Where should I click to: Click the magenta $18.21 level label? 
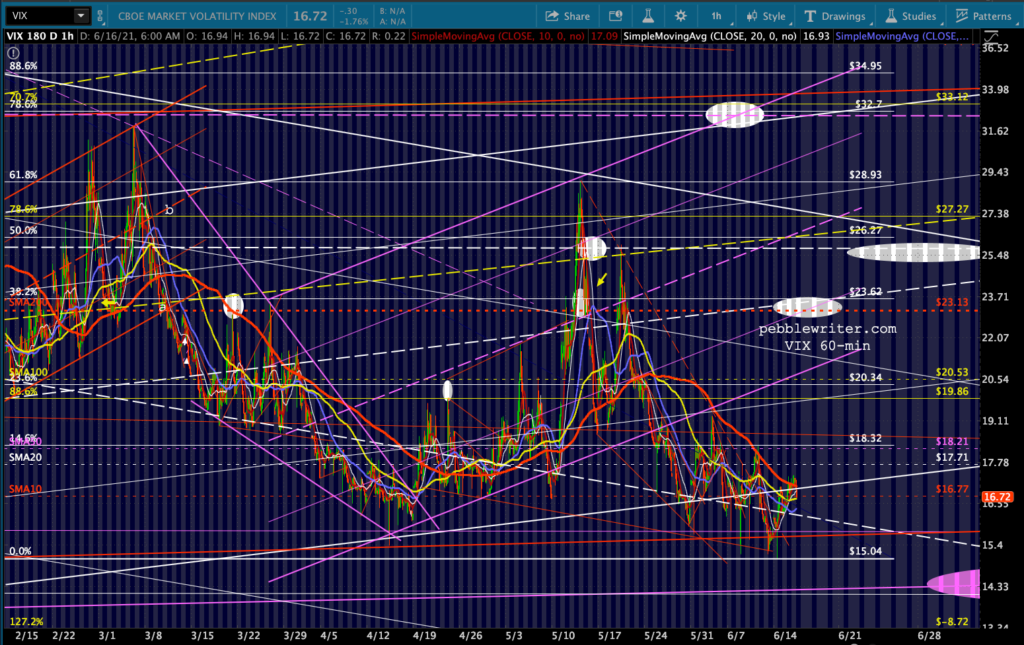952,442
